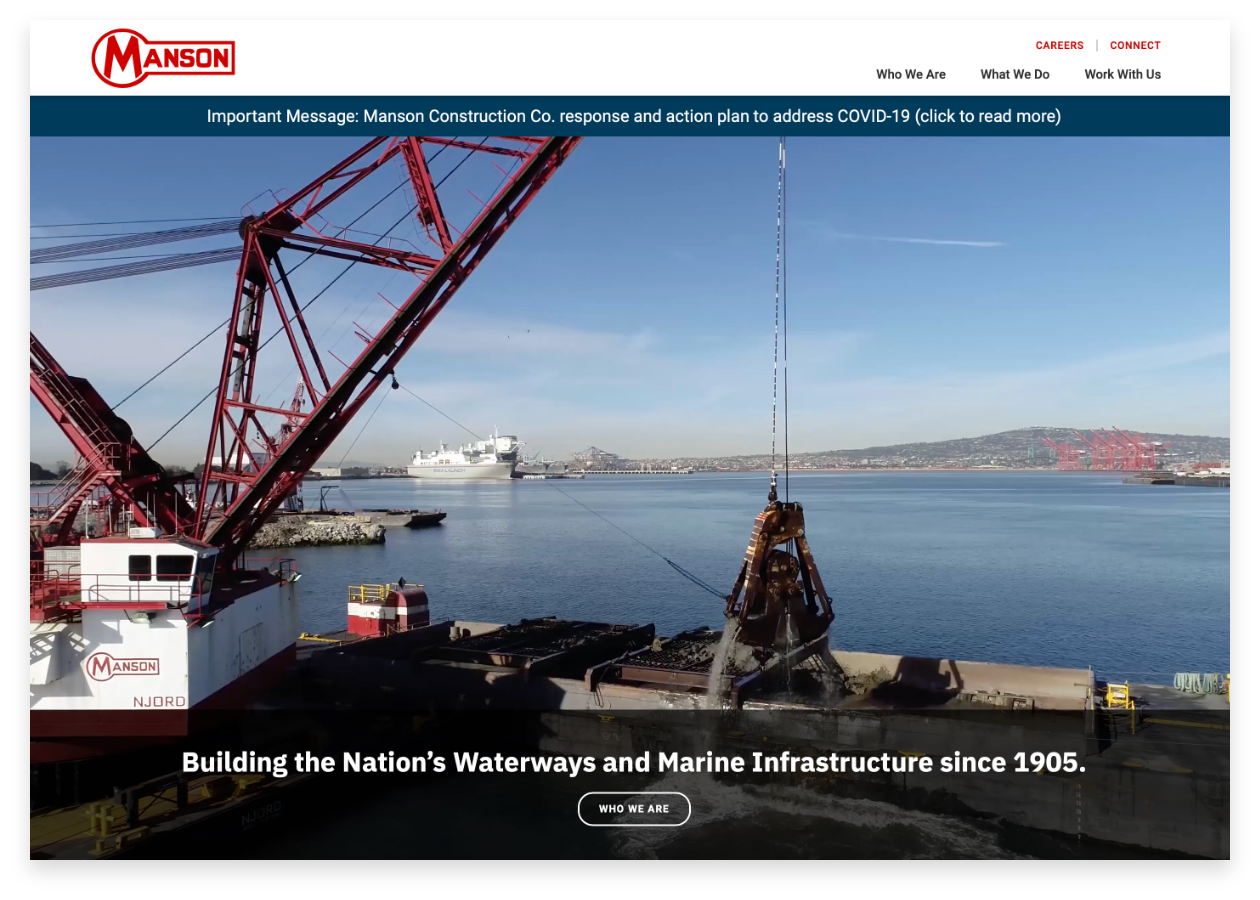Read the COVID-19 important message banner

pos(630,116)
